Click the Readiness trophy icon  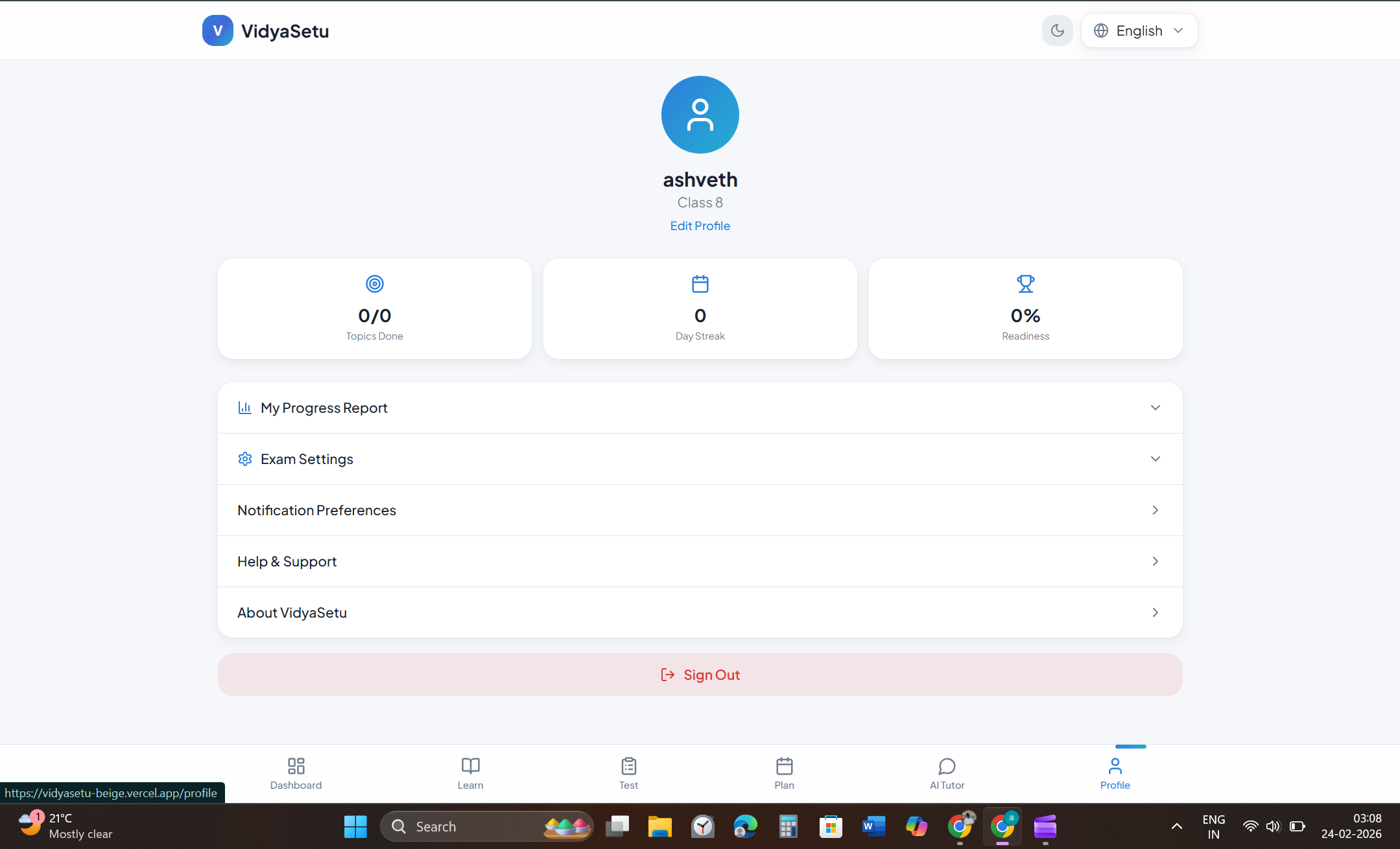click(1025, 284)
